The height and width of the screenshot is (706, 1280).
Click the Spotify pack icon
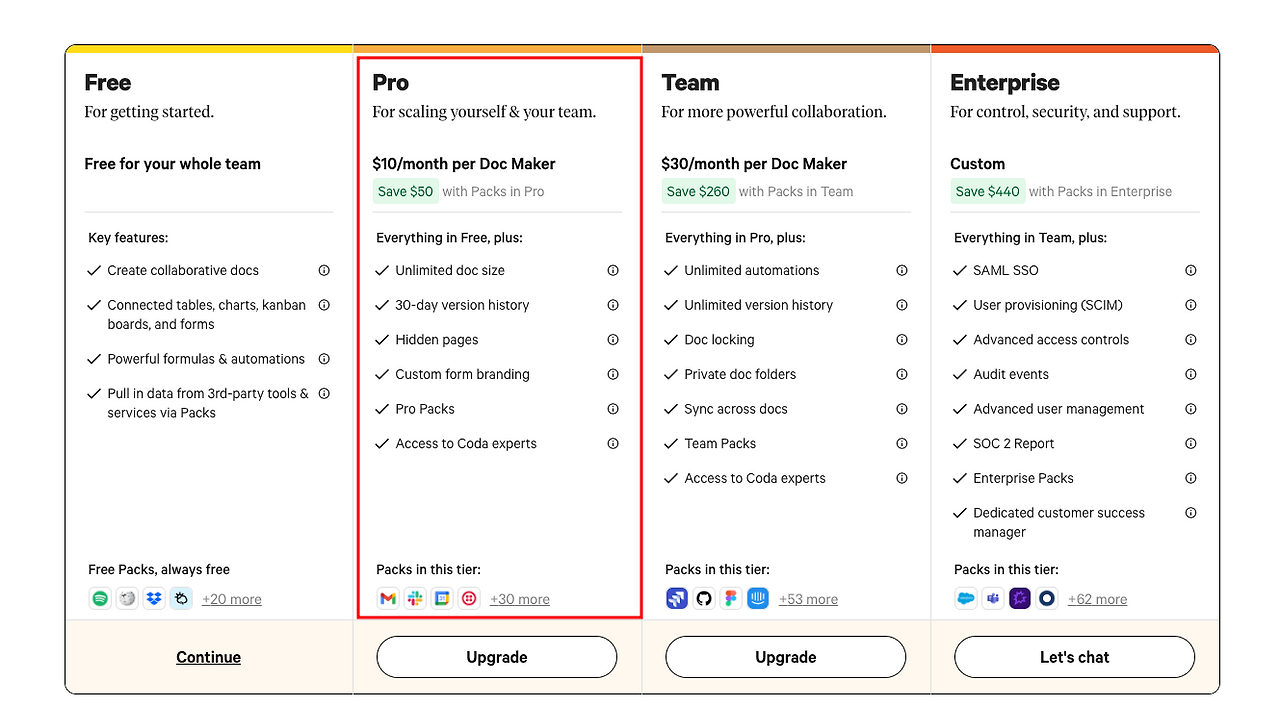100,599
